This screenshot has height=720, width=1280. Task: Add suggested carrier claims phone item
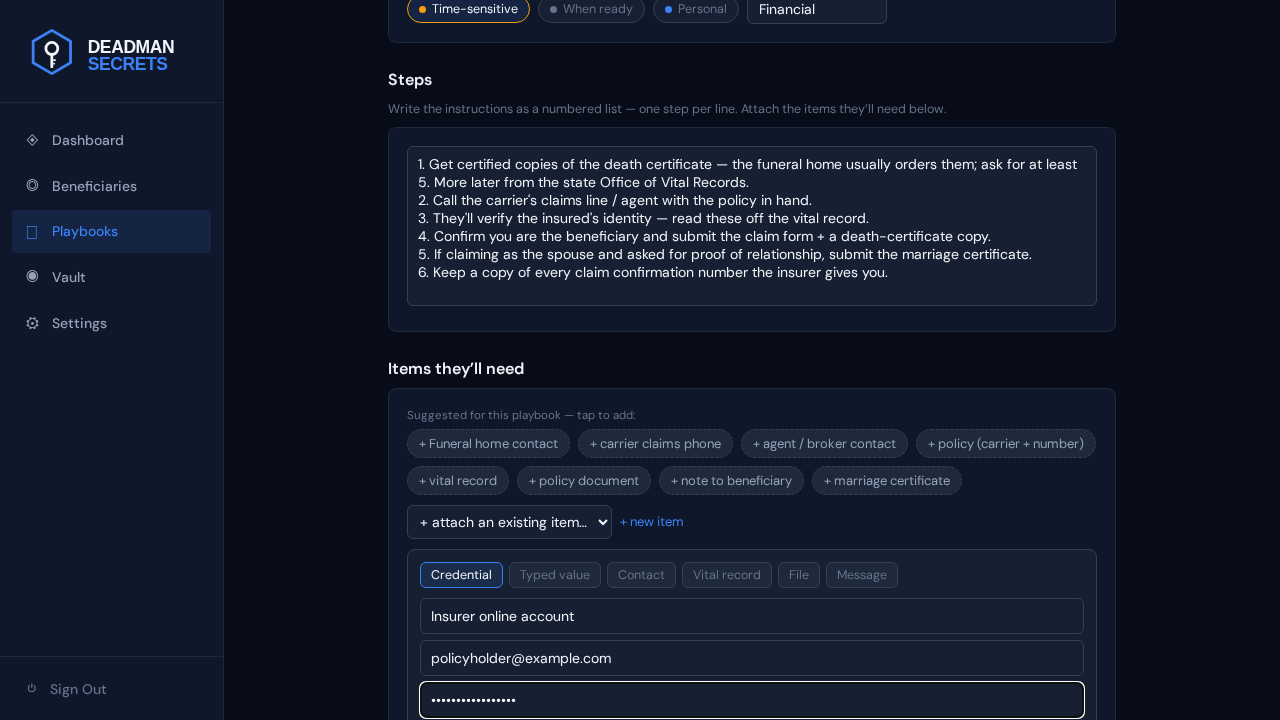coord(655,444)
